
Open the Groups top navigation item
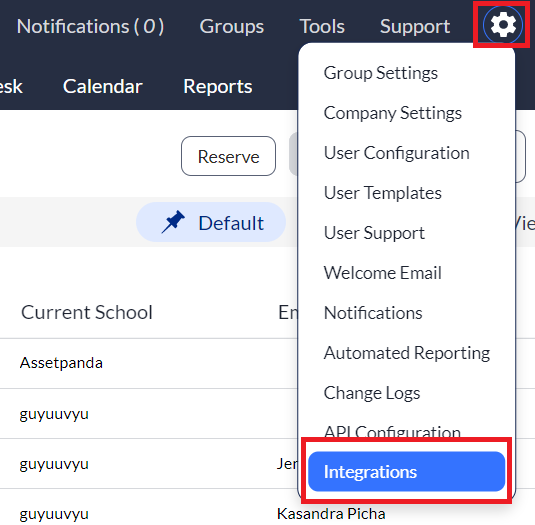click(232, 26)
